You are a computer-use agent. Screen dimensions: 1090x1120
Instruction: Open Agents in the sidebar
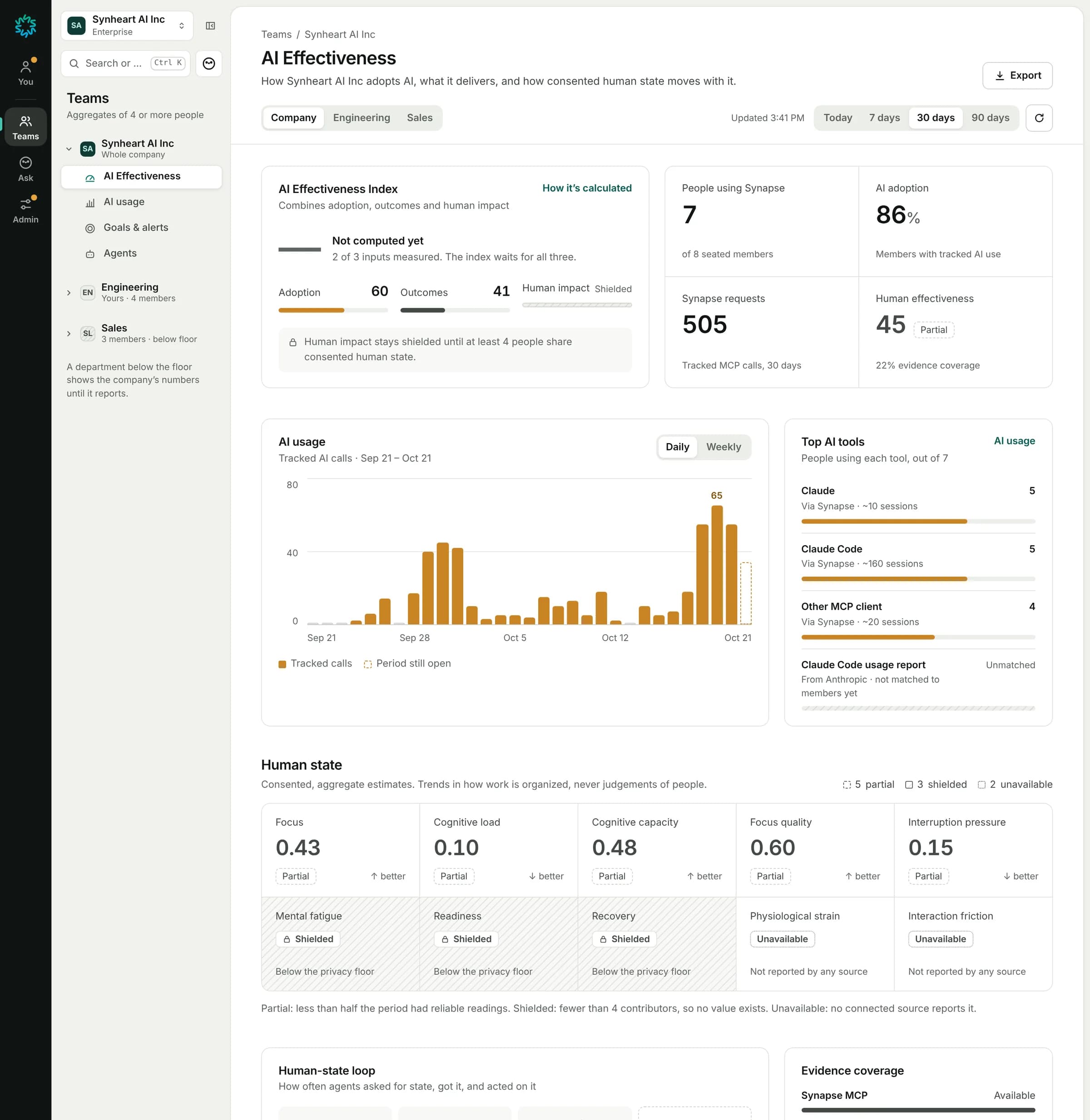point(141,254)
